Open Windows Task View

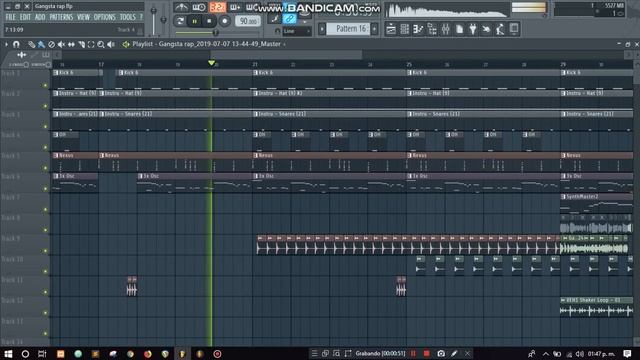coord(42,353)
